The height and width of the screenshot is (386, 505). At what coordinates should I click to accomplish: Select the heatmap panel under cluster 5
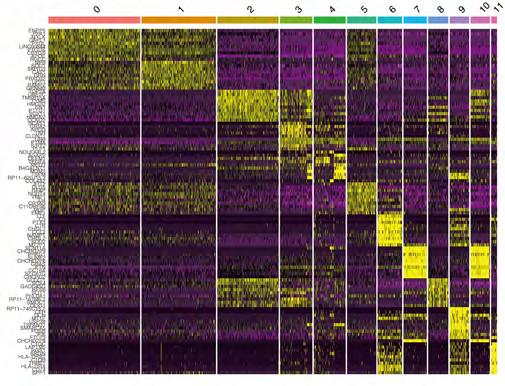tap(362, 201)
